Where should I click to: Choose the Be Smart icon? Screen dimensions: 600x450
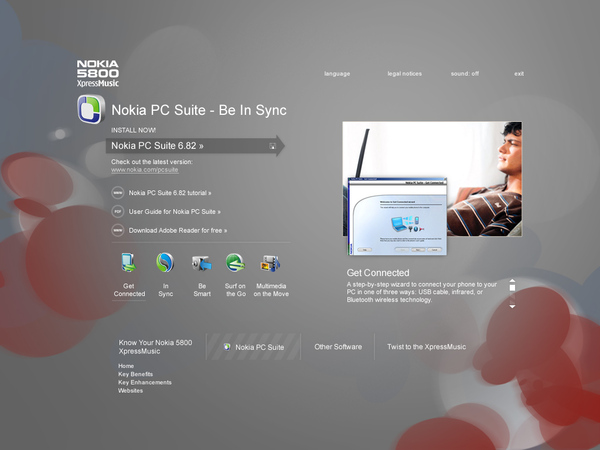pyautogui.click(x=202, y=263)
